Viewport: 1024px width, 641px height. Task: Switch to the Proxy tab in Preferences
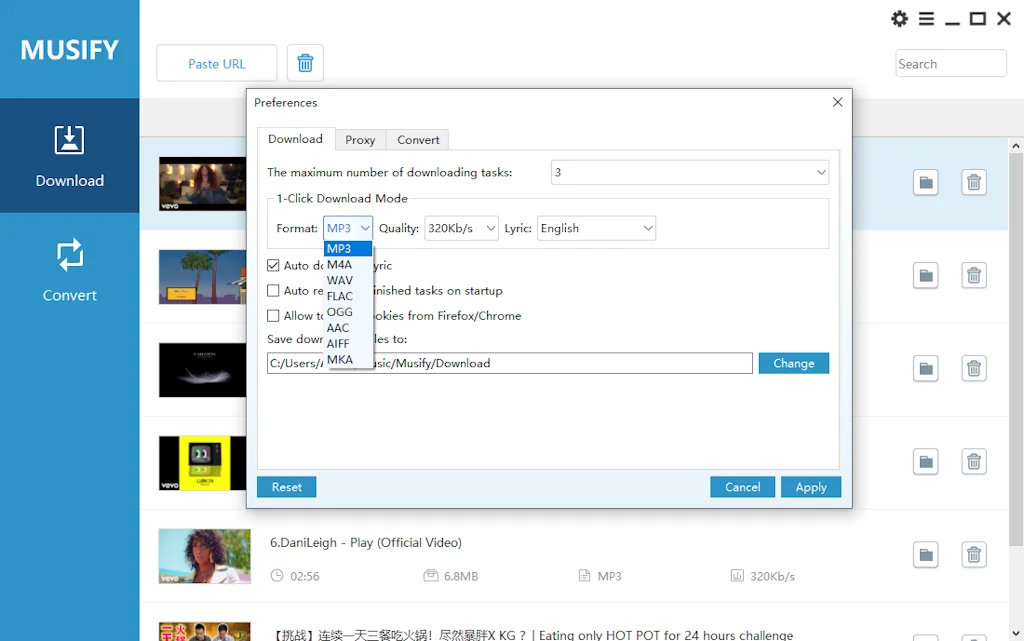(x=360, y=139)
